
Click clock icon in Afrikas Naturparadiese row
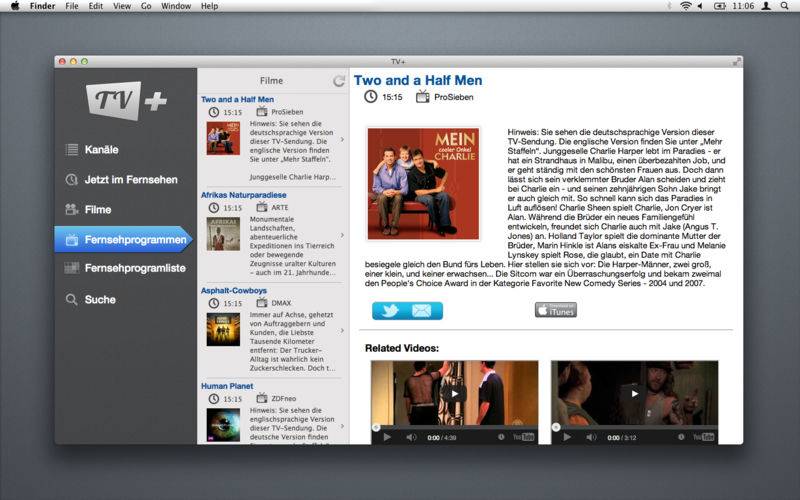coord(214,208)
